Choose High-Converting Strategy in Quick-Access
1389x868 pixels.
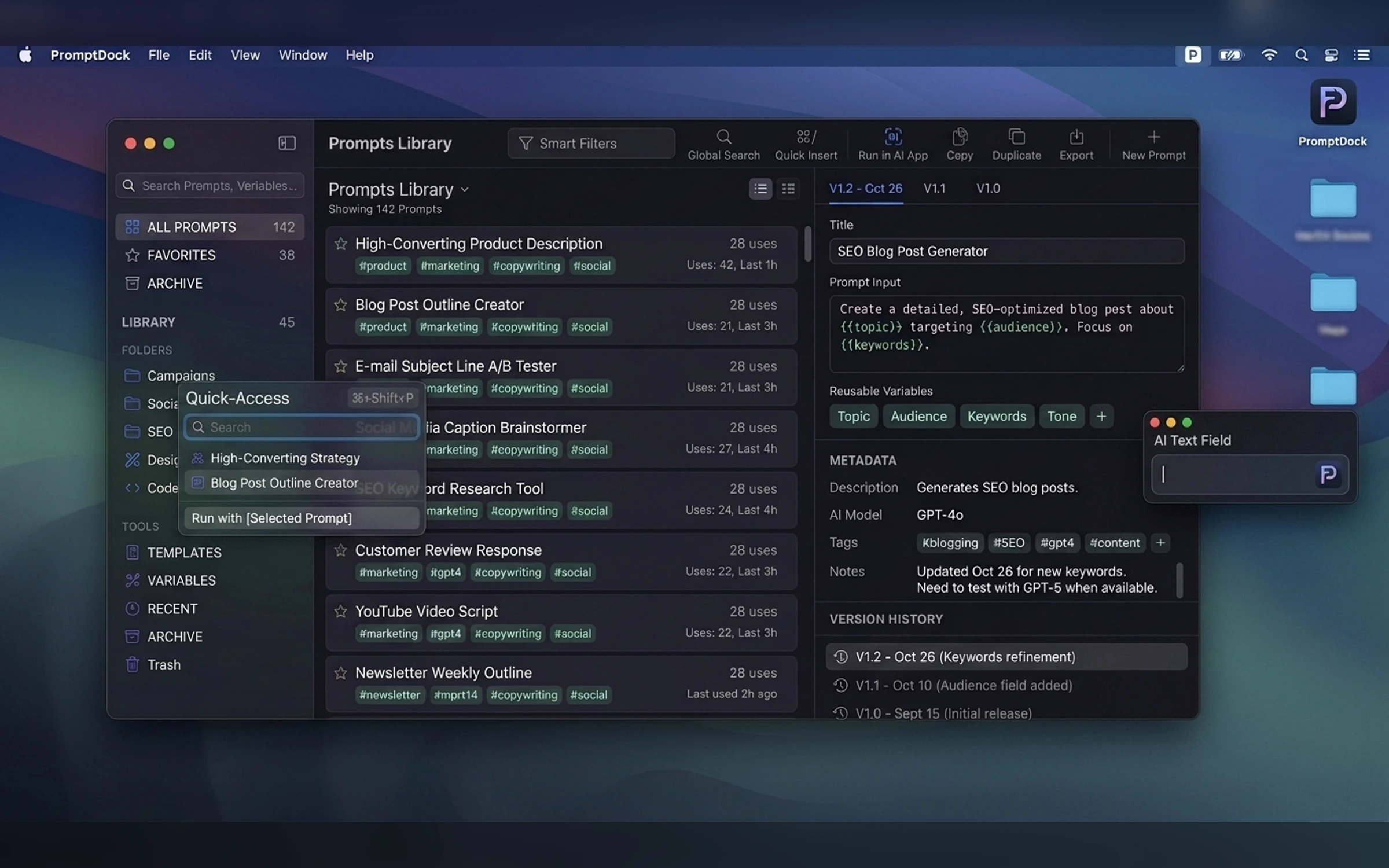click(x=302, y=458)
